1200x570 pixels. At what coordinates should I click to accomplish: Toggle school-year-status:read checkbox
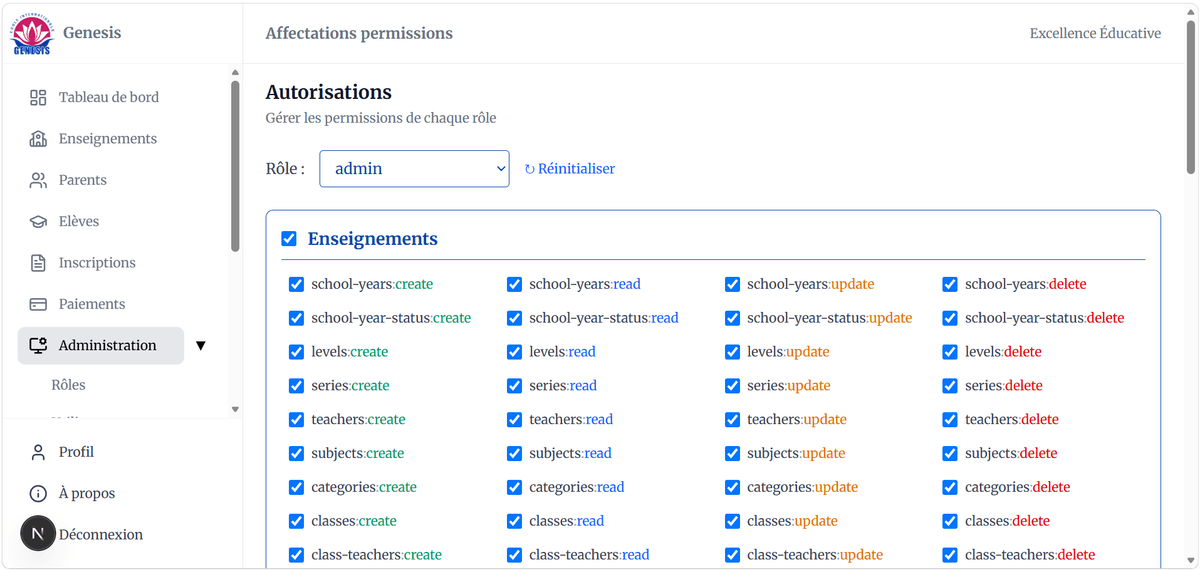click(x=514, y=318)
